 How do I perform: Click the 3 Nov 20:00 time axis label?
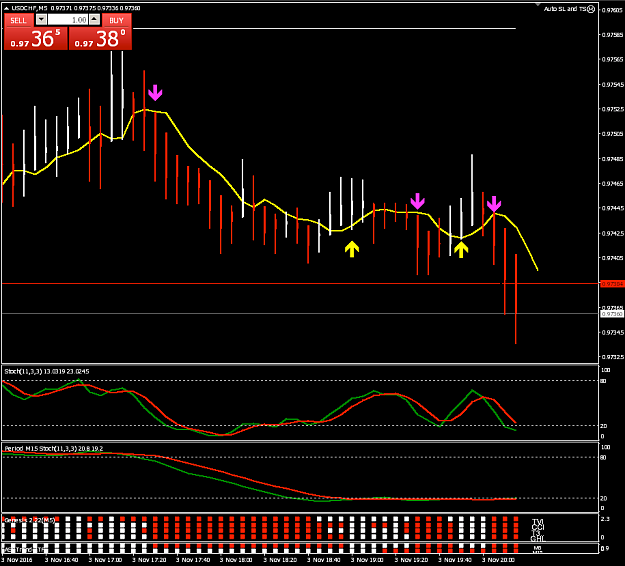[498, 560]
